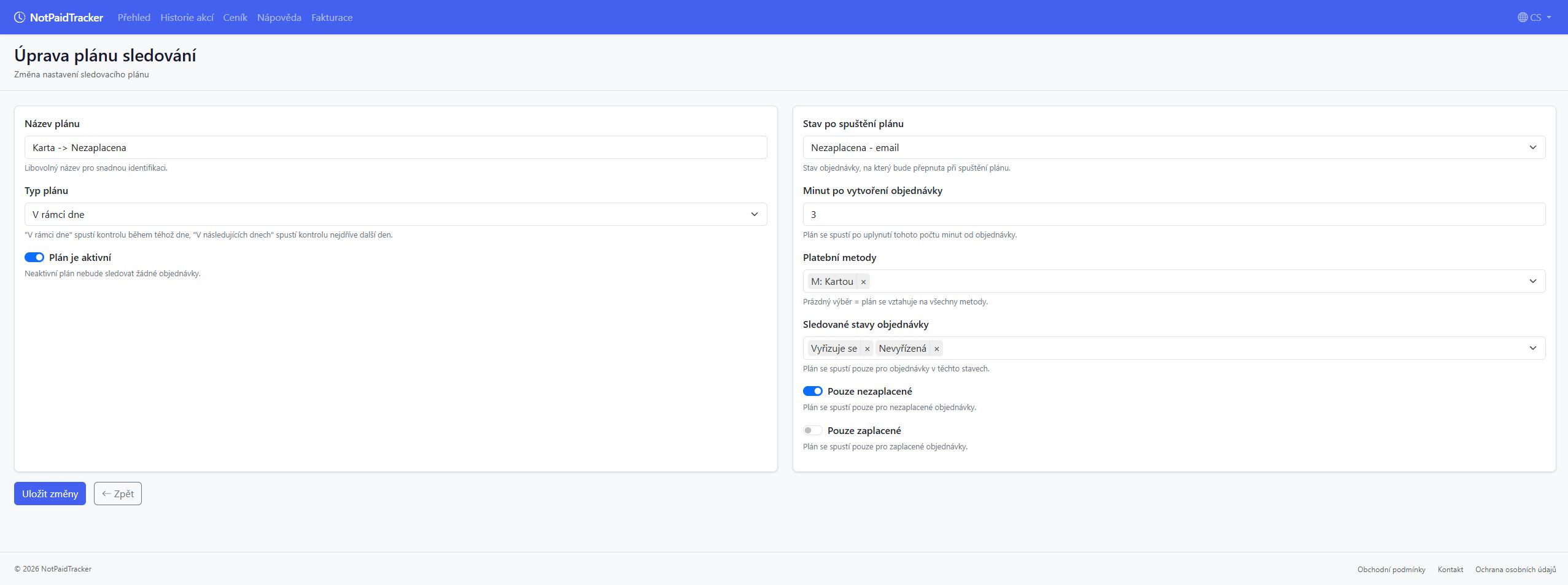Click the Uložit změny button

coord(50,494)
